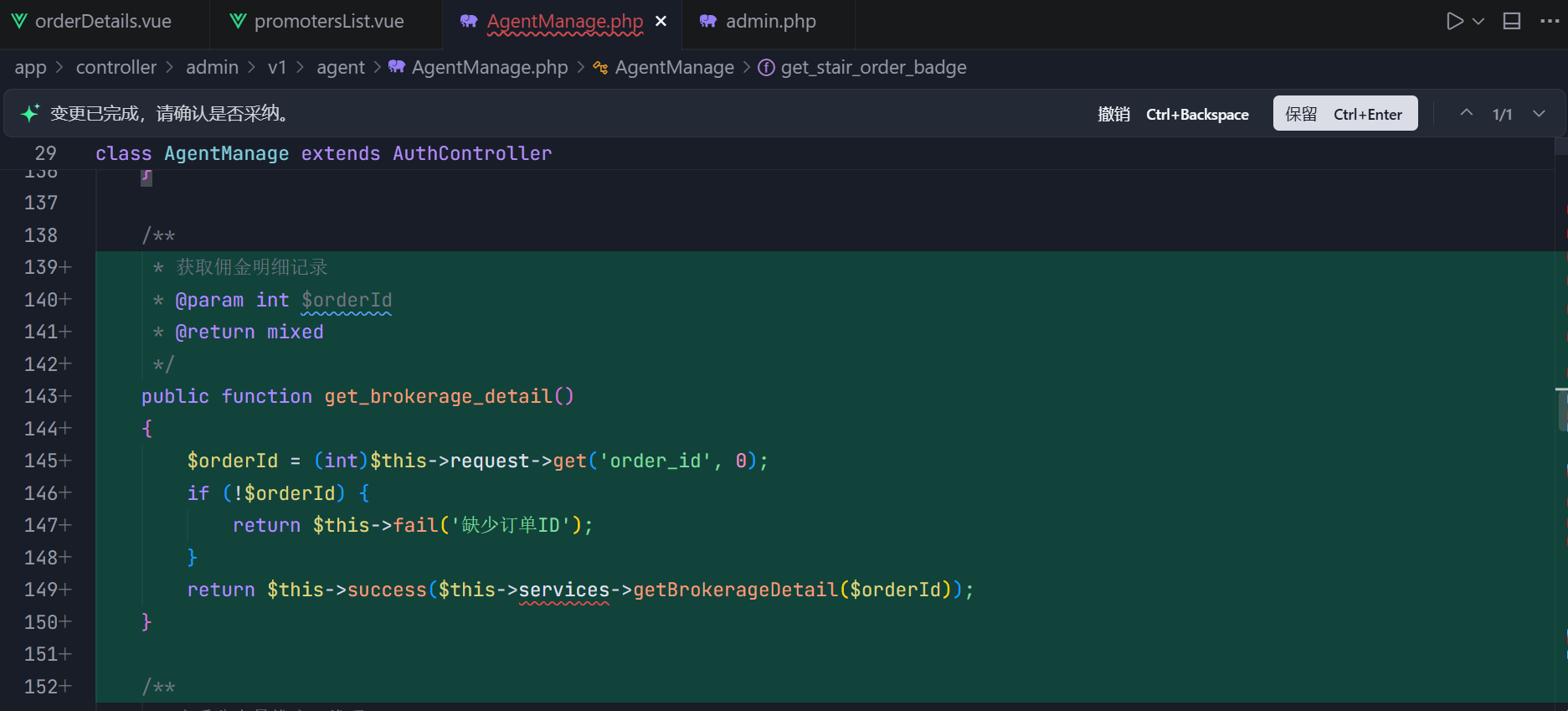1568x711 pixels.
Task: Keep changes with 保留 Ctrl+Enter button
Action: (1345, 113)
